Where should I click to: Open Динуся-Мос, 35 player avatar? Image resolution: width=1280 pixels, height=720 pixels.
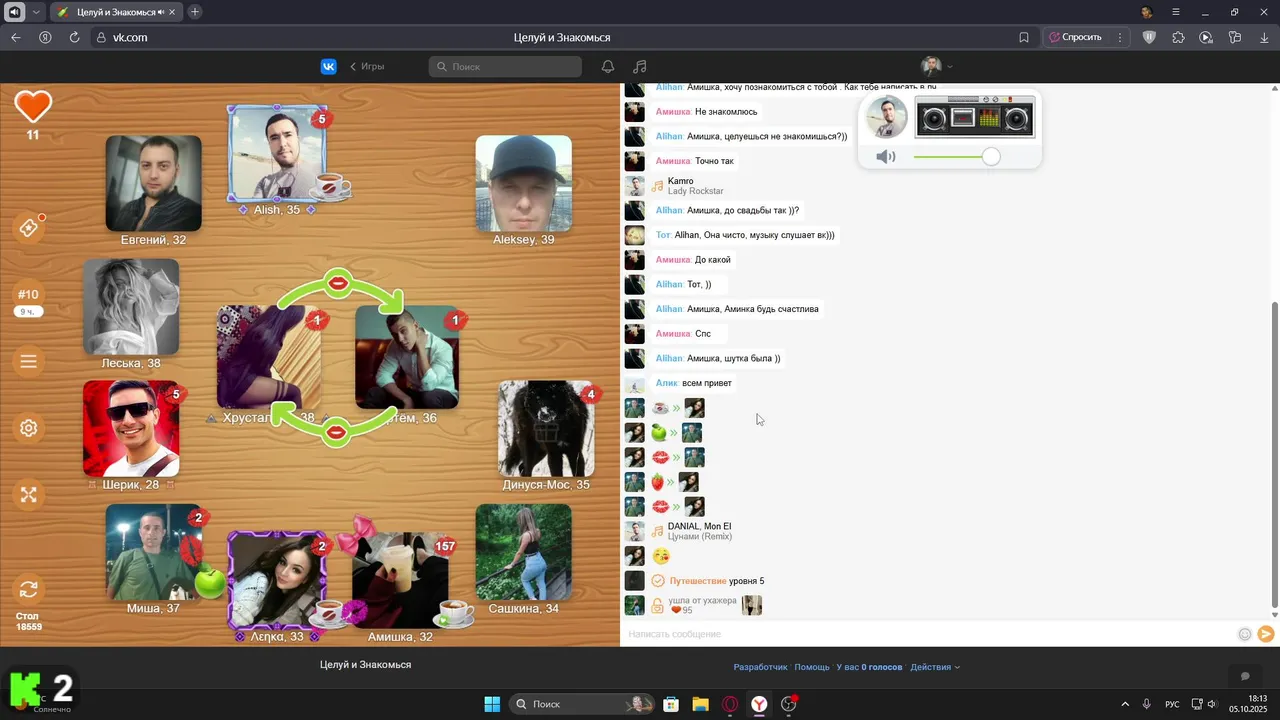pos(546,429)
